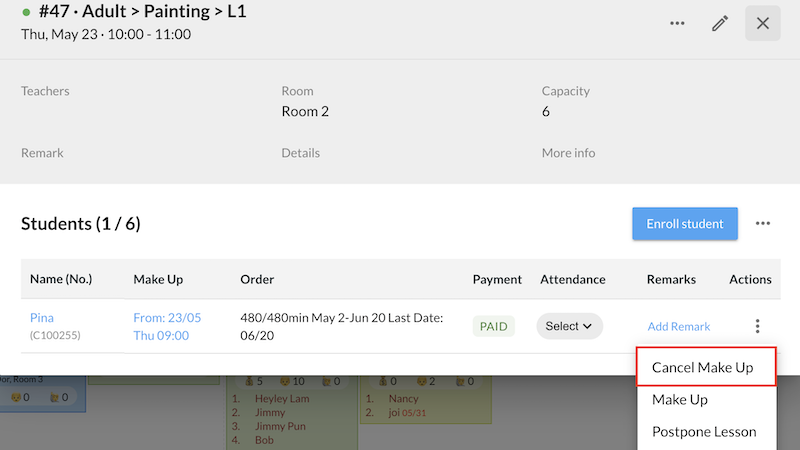Open the Students section more options
This screenshot has height=450, width=800.
pyautogui.click(x=763, y=224)
